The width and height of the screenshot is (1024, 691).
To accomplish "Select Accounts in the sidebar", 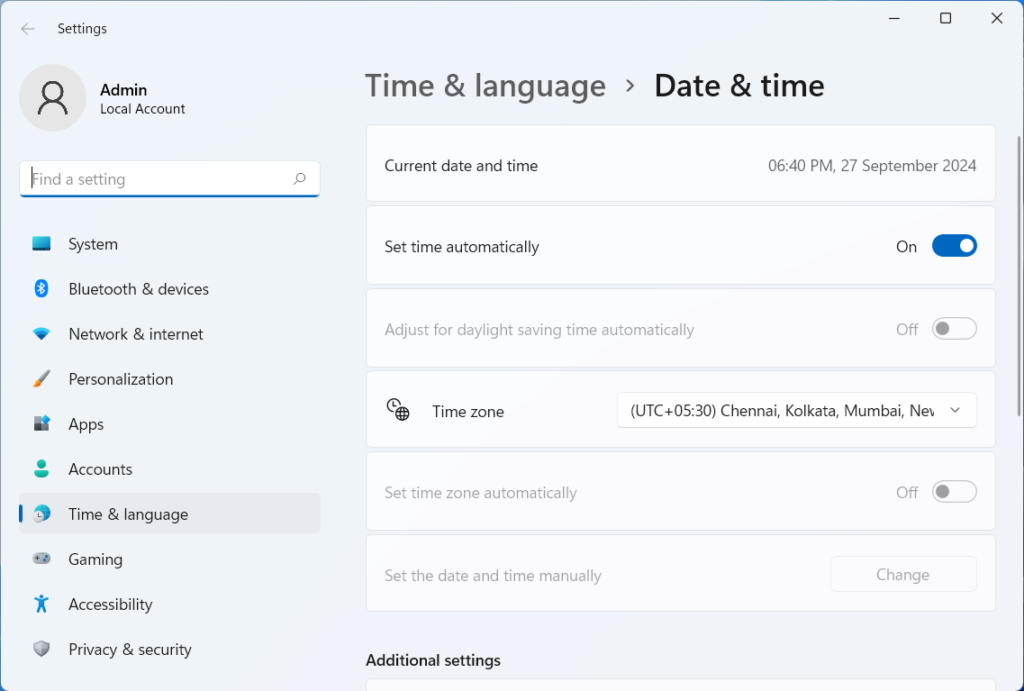I will click(170, 469).
